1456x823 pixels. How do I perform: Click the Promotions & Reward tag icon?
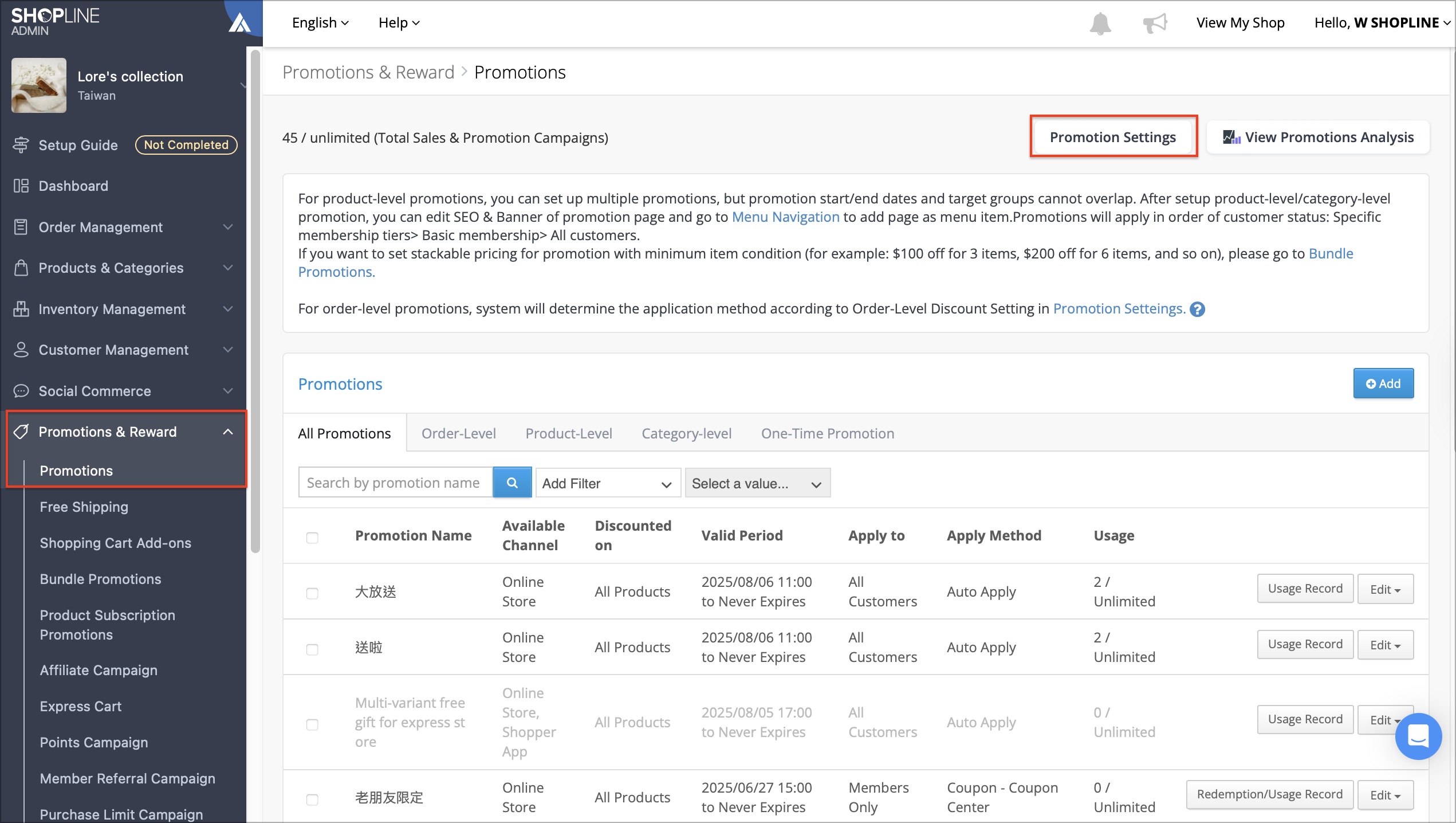[21, 432]
